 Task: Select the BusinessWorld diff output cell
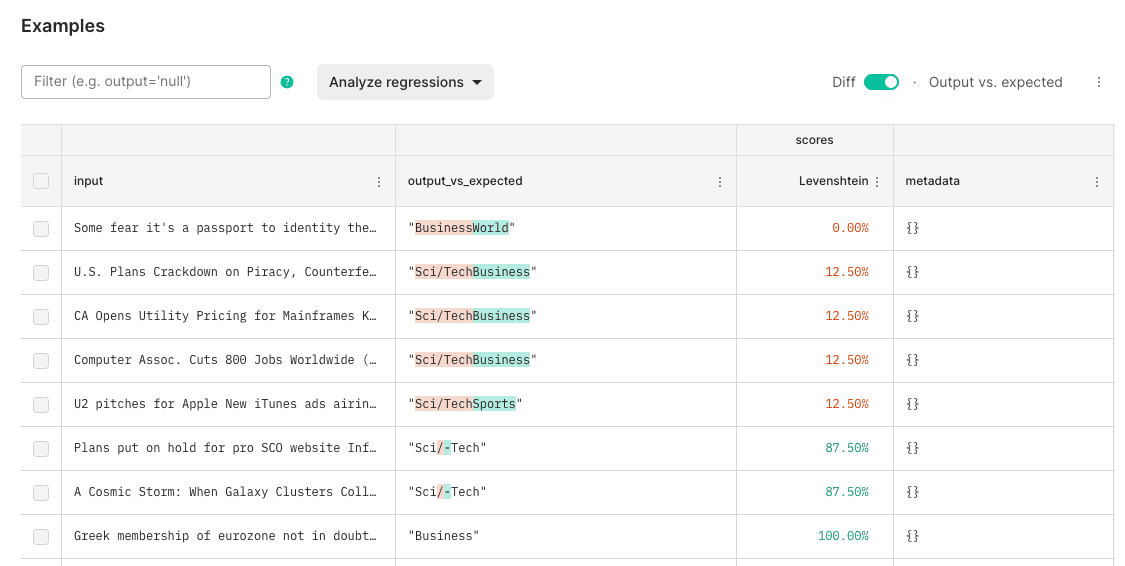[461, 228]
